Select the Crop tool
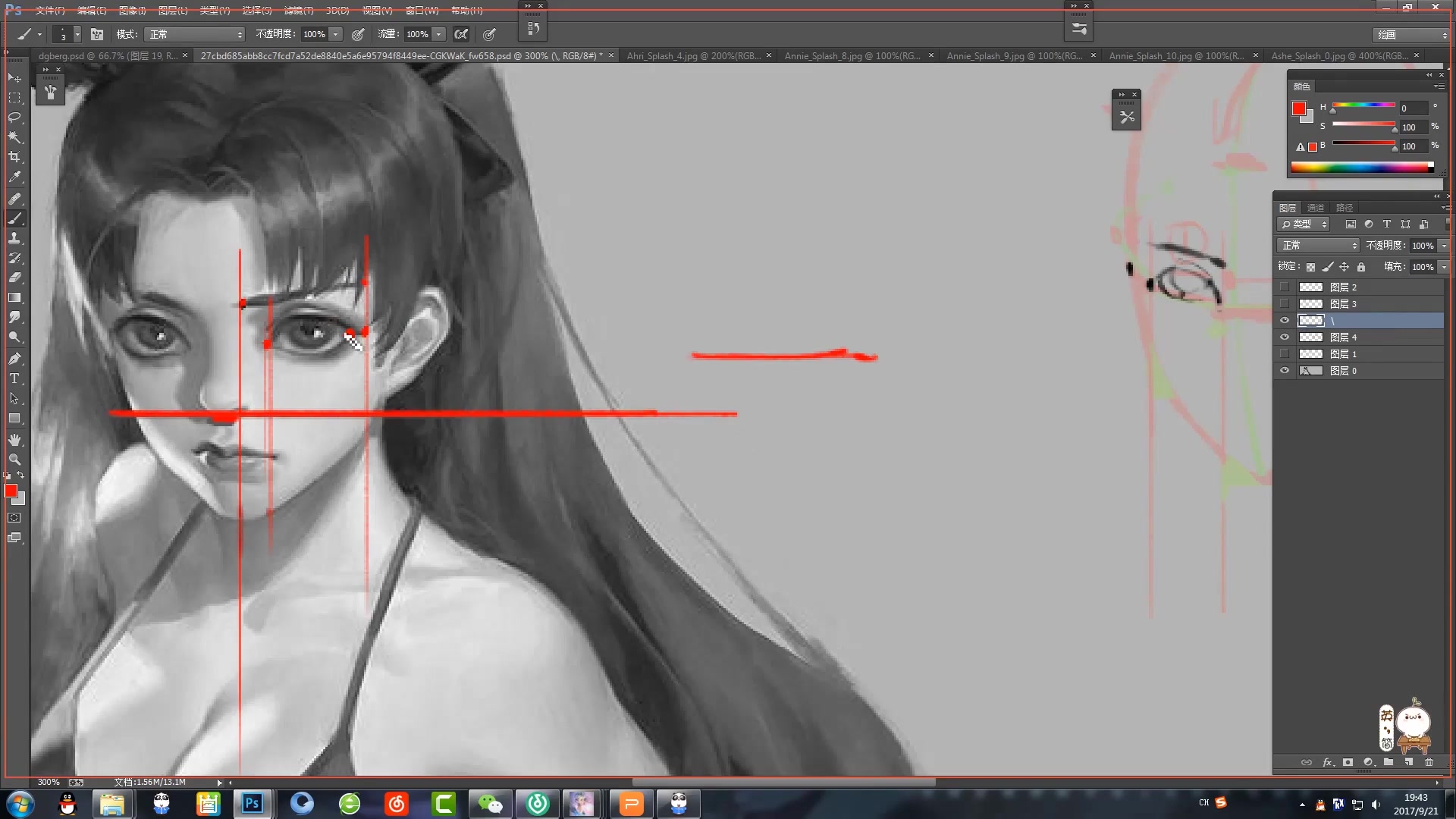This screenshot has width=1456, height=819. point(14,157)
